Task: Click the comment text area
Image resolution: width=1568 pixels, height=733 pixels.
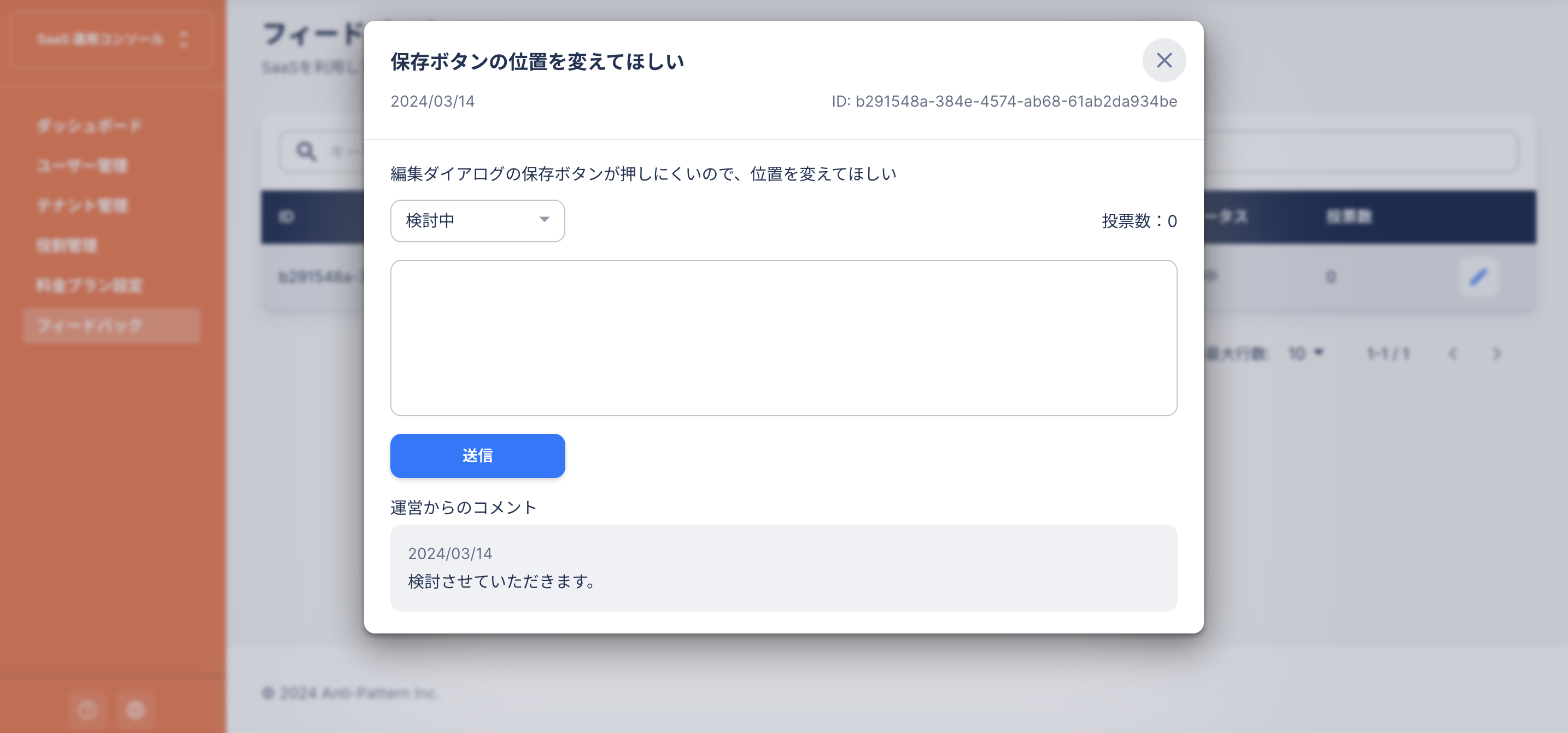Action: (x=783, y=338)
